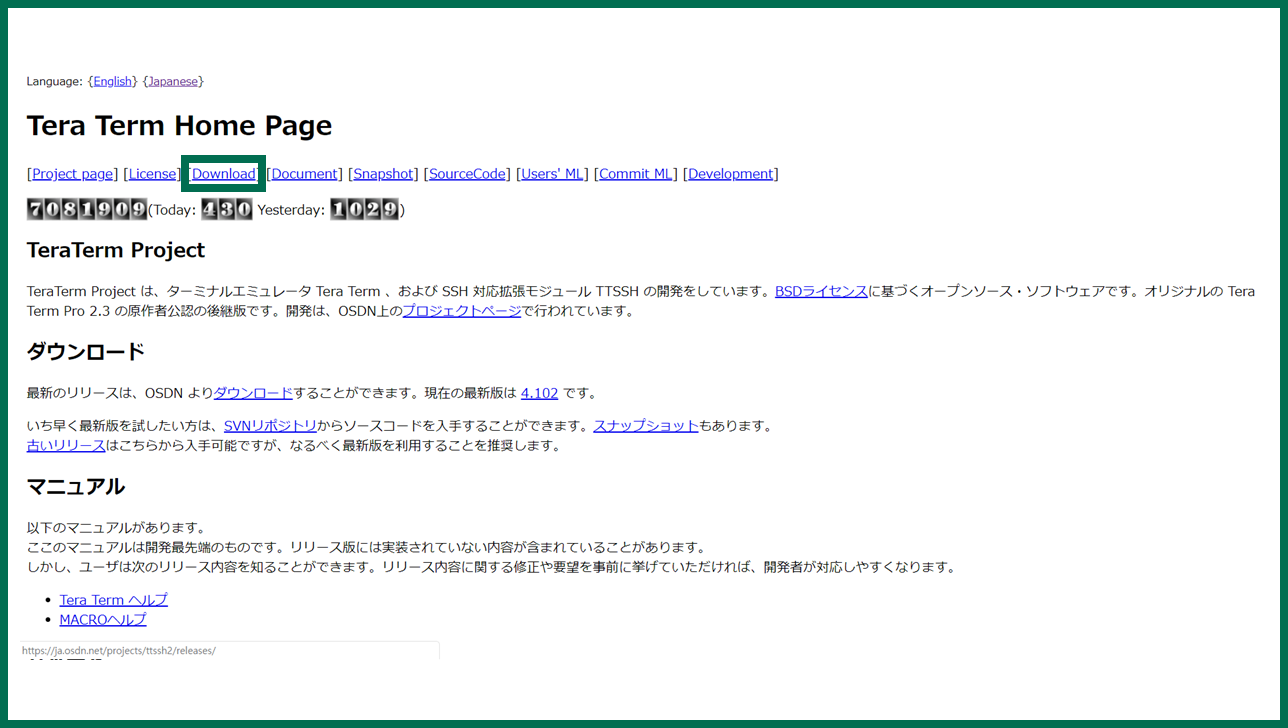Click the ダウンロード link in the paragraph

click(254, 393)
